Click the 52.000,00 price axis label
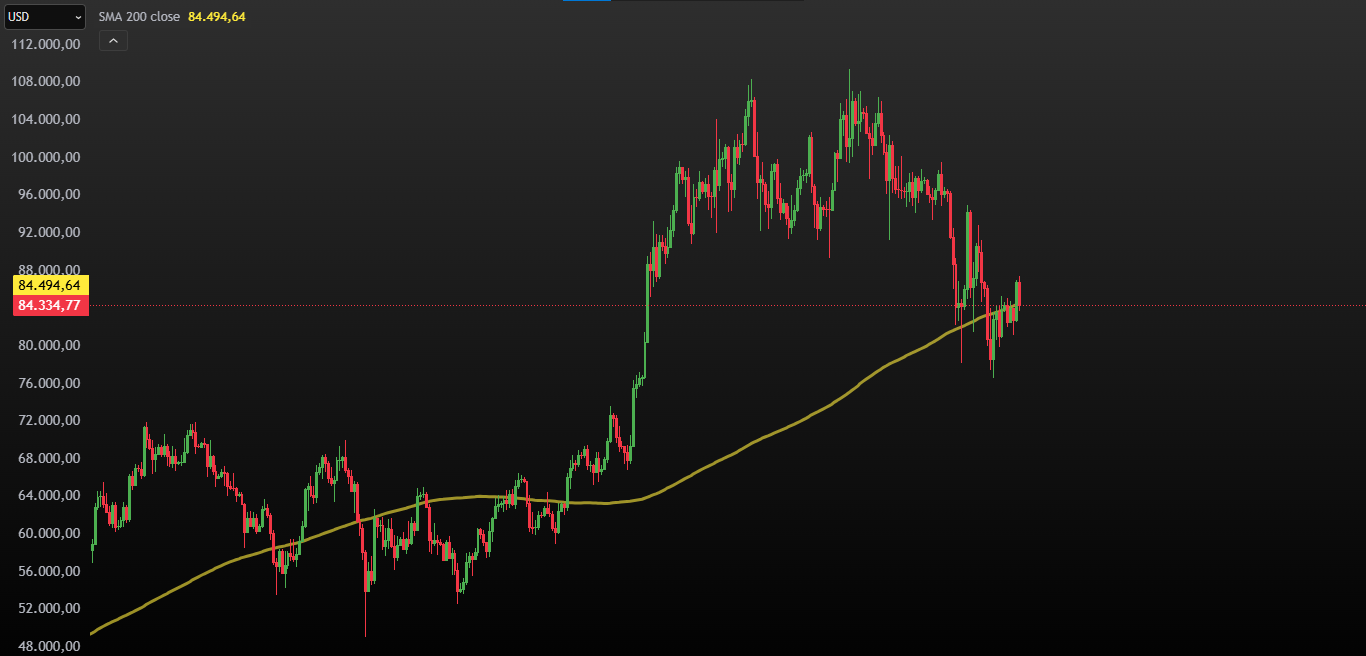1366x656 pixels. (x=49, y=608)
